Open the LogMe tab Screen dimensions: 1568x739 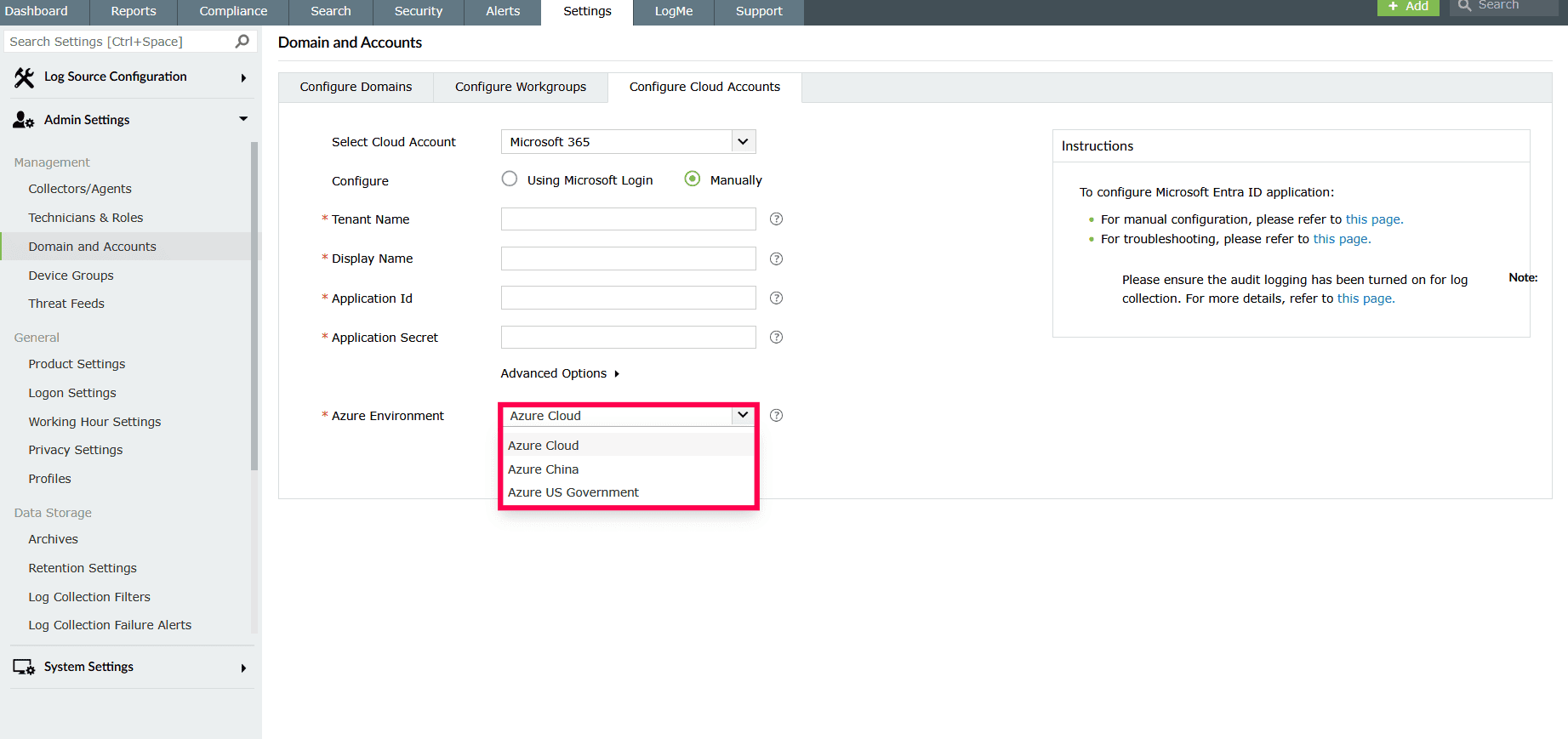coord(674,12)
